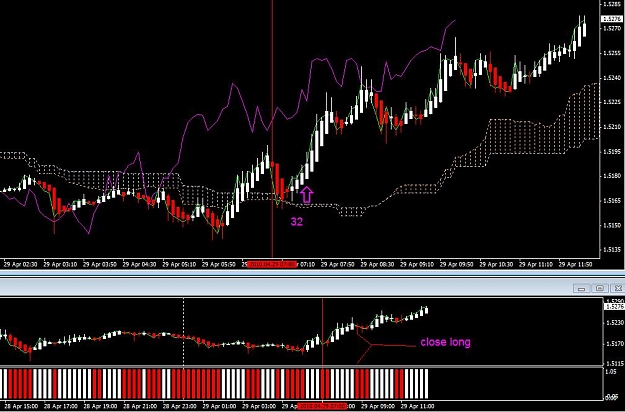Click the red 2010.04.29 07:00 label on upper time axis
Viewport: 625px width, 412px height.
click(272, 264)
